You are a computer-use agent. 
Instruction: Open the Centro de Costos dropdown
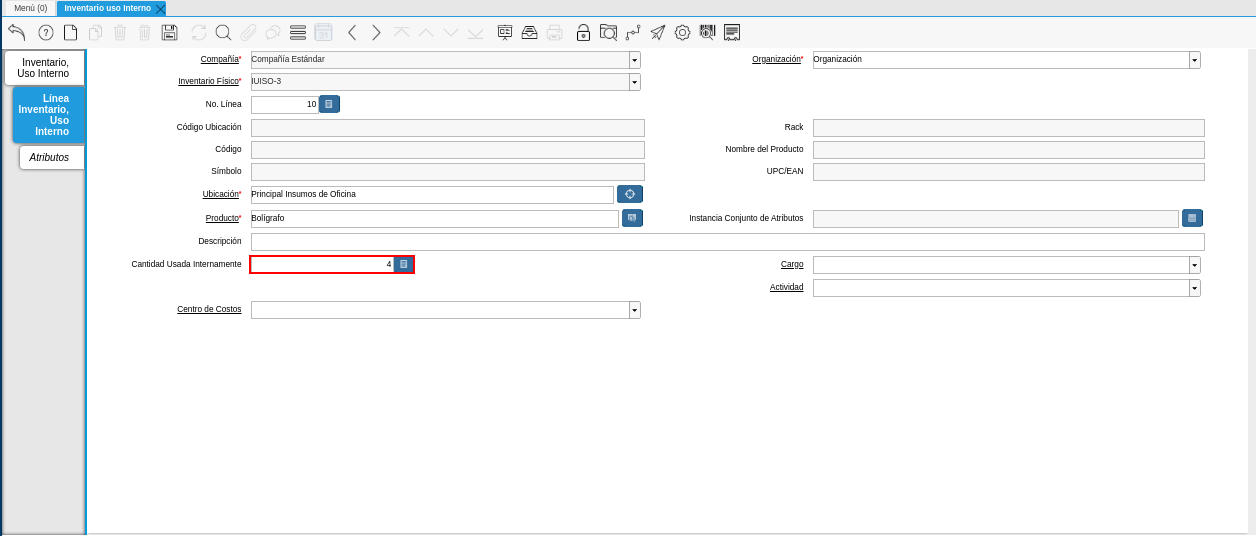[635, 310]
